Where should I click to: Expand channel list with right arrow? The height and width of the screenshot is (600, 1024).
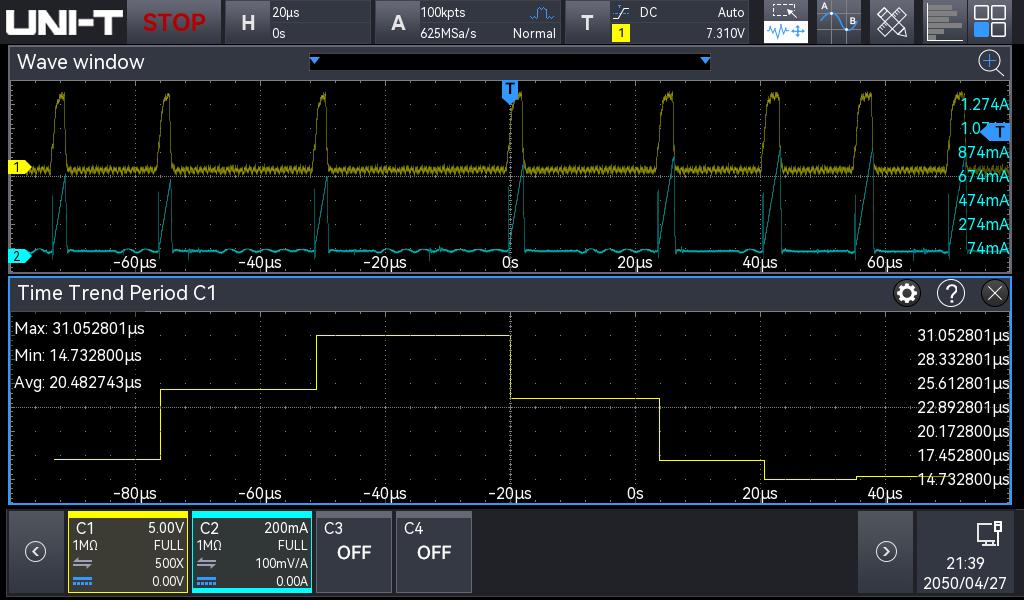tap(885, 551)
